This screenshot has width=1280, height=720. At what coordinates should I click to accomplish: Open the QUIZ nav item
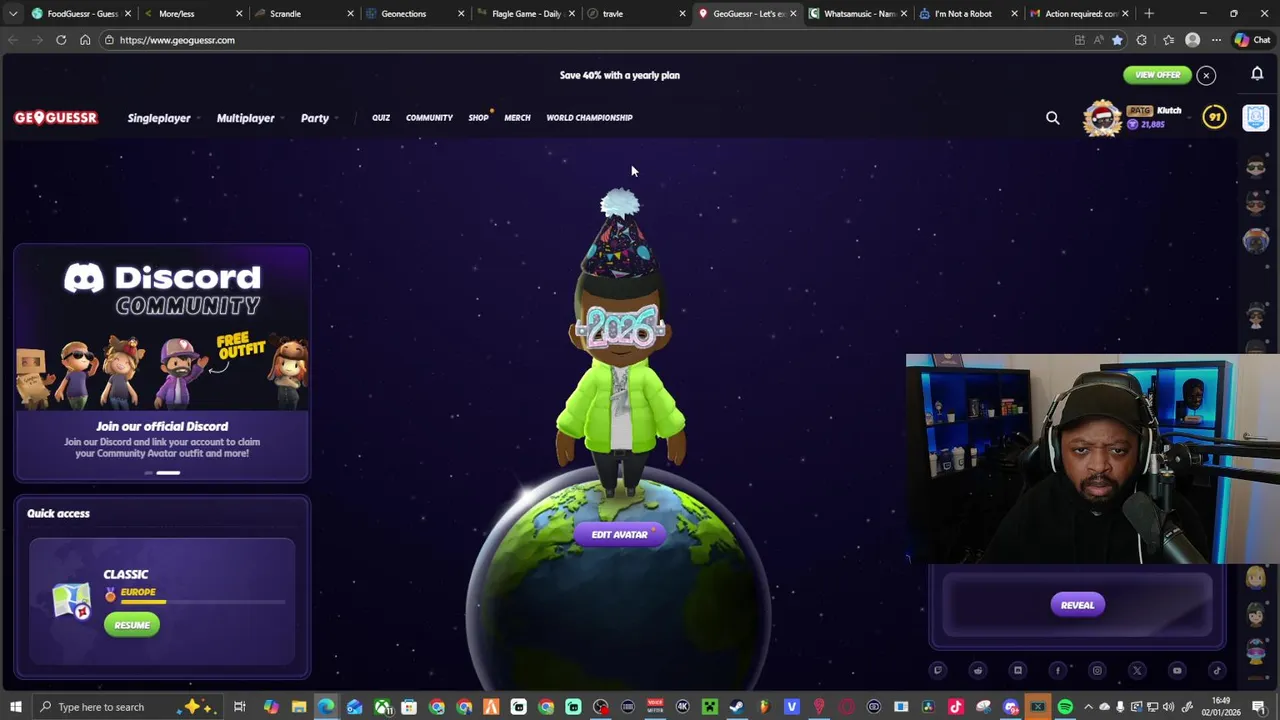tap(381, 118)
